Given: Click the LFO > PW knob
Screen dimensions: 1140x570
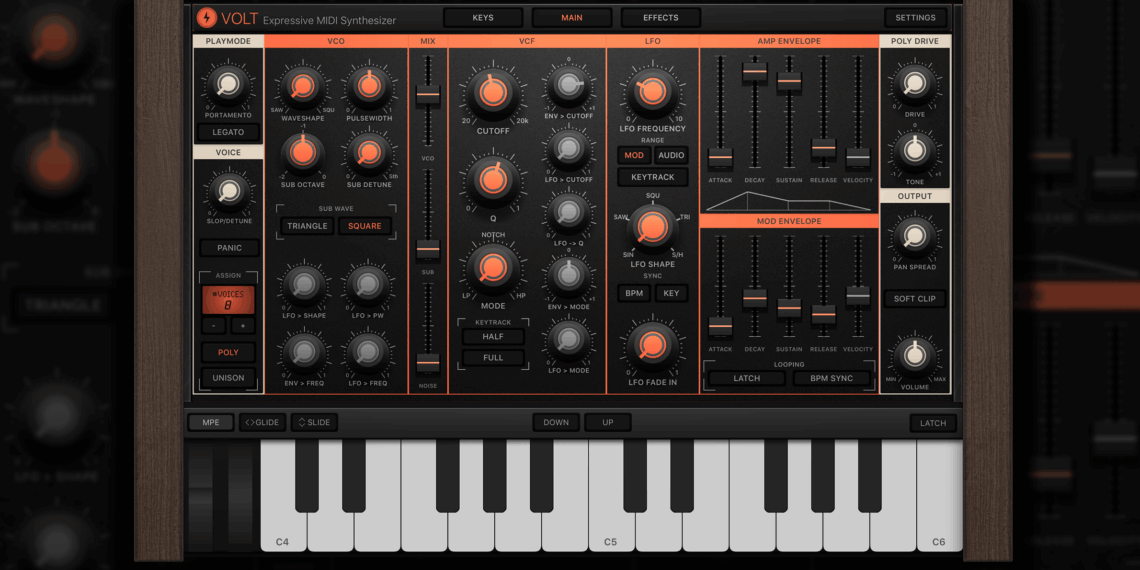Looking at the screenshot, I should coord(368,285).
